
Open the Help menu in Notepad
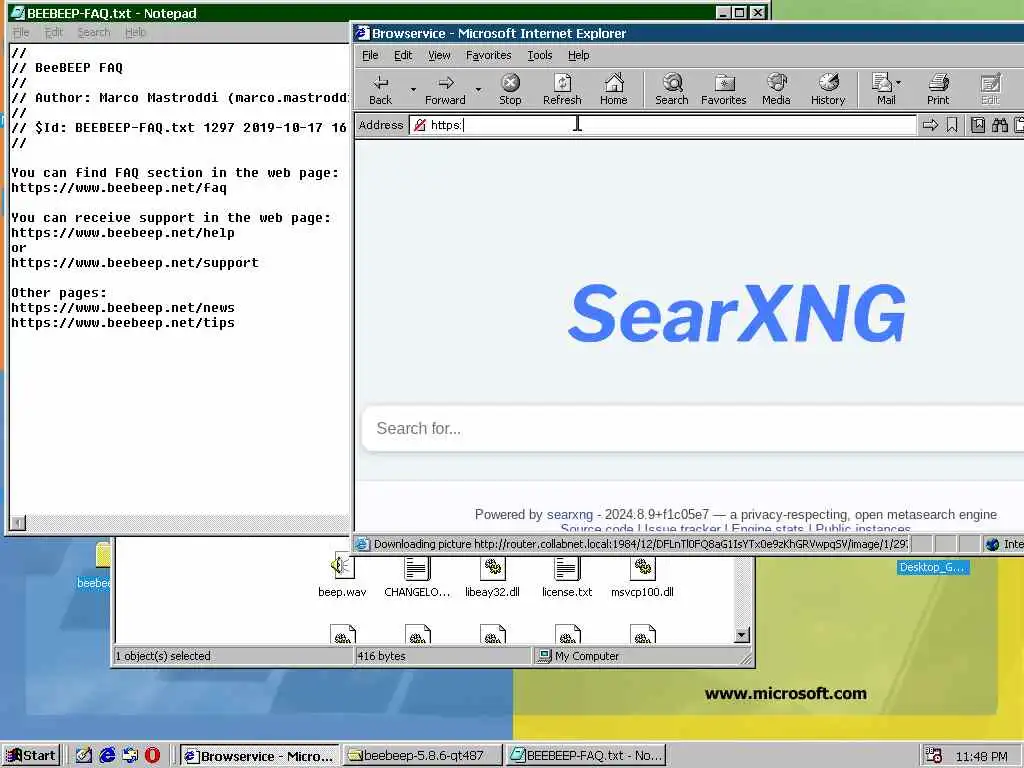coord(135,32)
